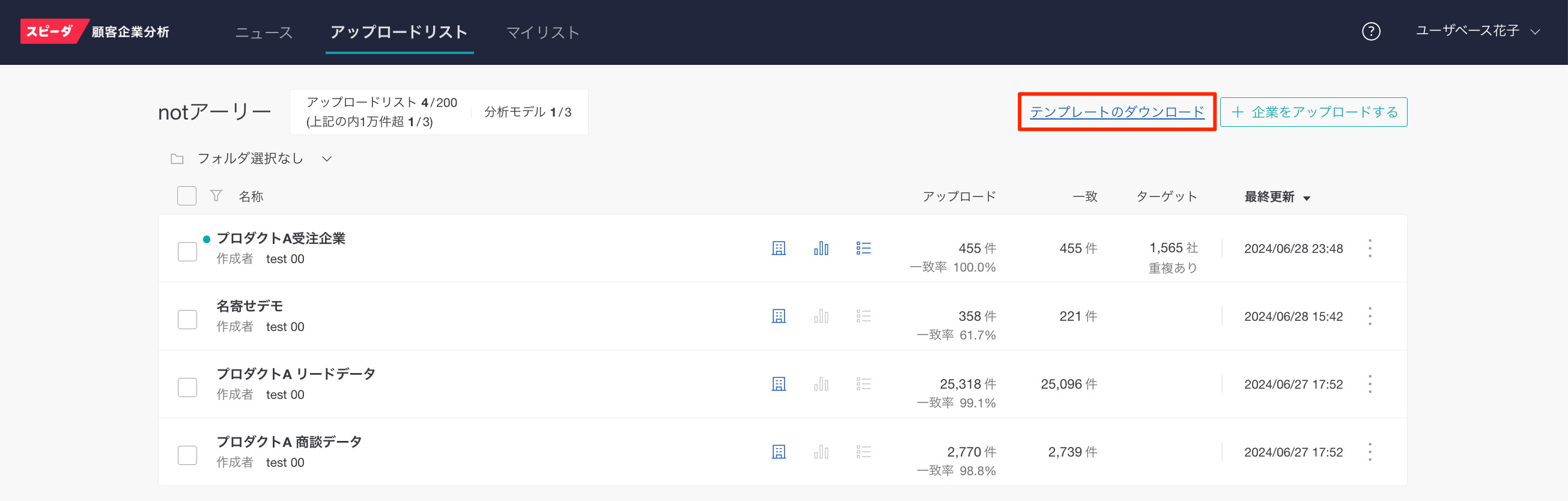The image size is (1568, 501).
Task: Open company list icon for プロダクトA リードデータ
Action: 779,384
